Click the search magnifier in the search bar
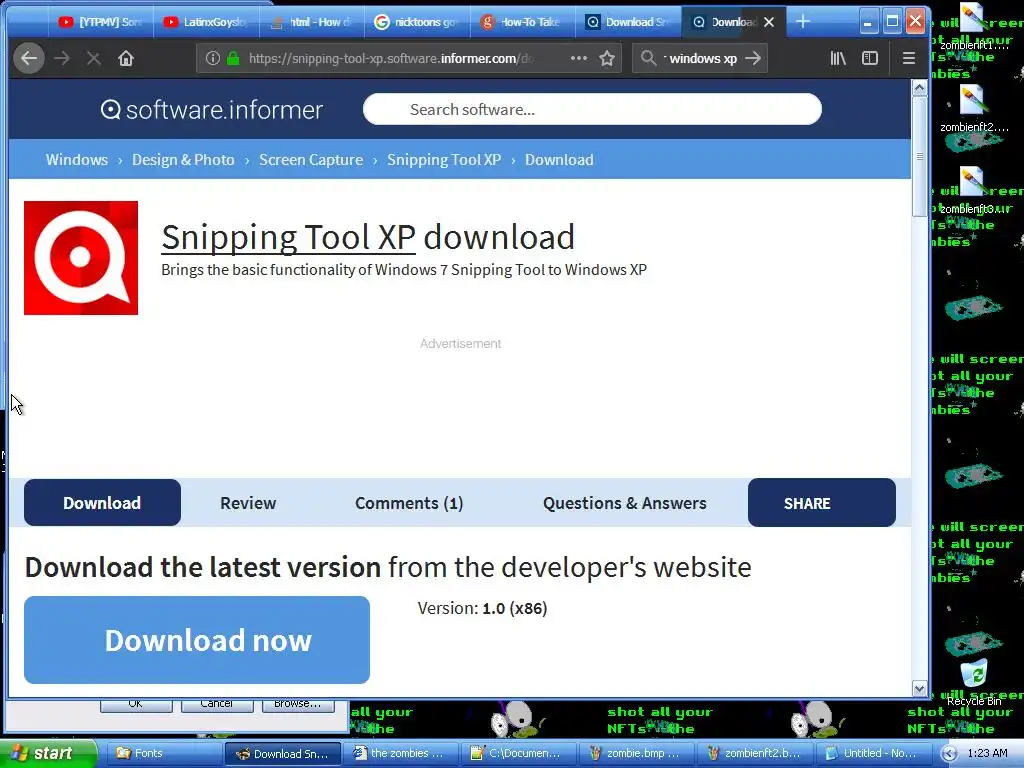1024x768 pixels. click(x=648, y=58)
